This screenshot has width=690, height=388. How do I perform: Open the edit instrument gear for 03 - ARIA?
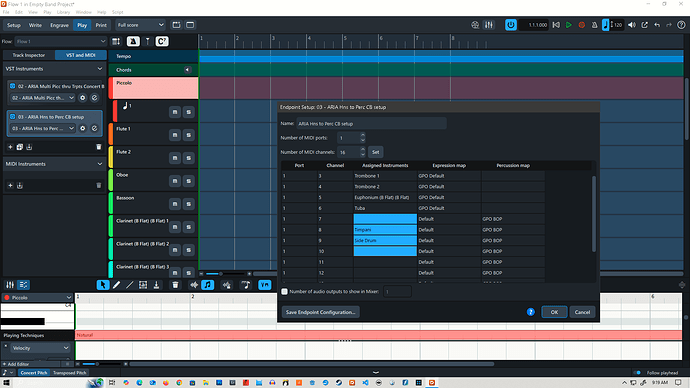pos(82,128)
